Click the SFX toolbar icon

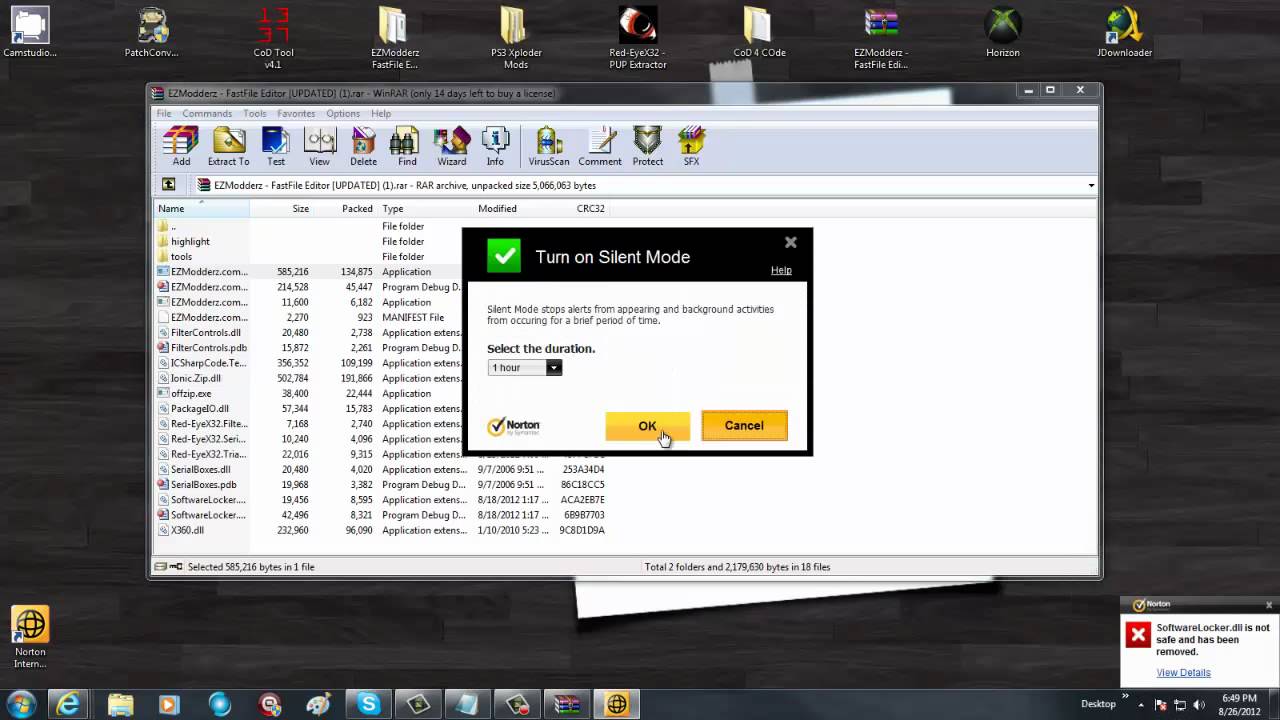[x=691, y=146]
